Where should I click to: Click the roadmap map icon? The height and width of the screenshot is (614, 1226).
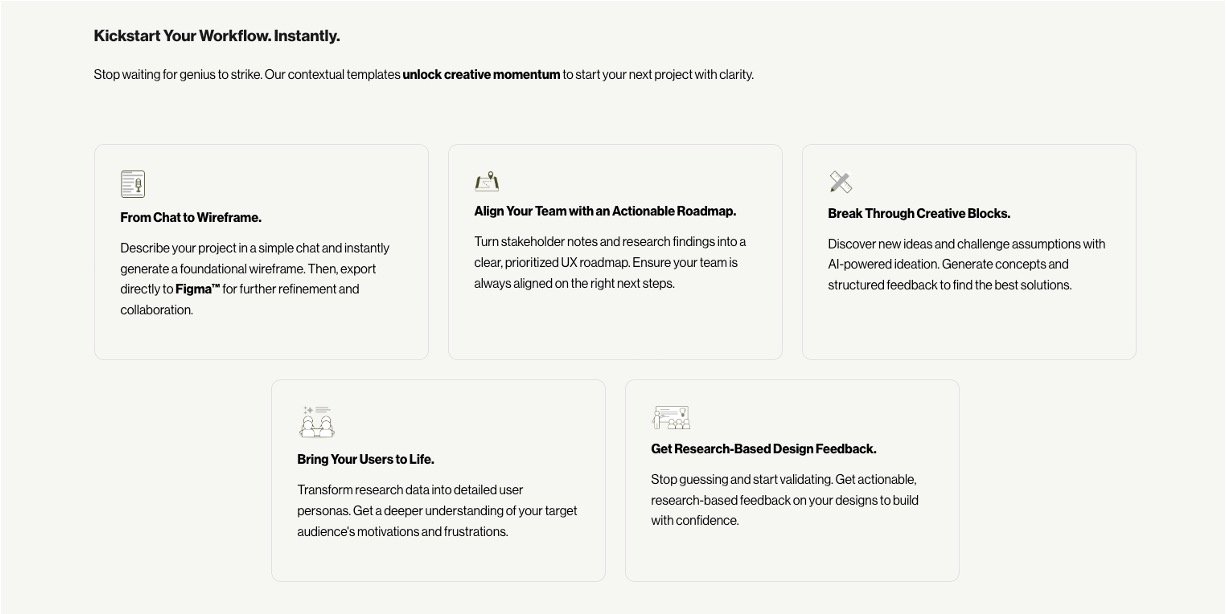[487, 181]
